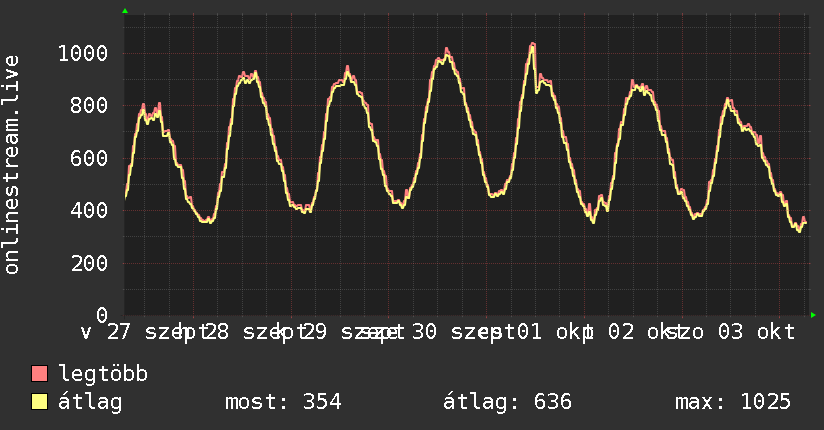Viewport: 824px width, 430px height.
Task: Click the green arrow at X axis end
Action: [813, 315]
